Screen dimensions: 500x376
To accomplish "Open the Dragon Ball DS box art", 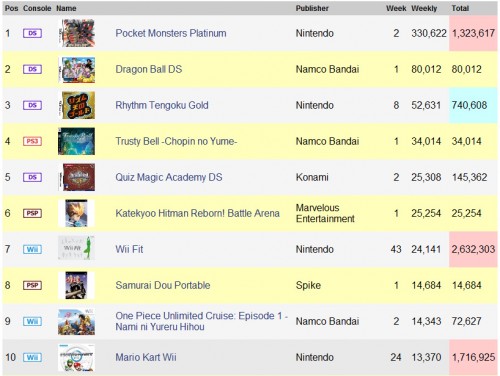I will point(76,69).
